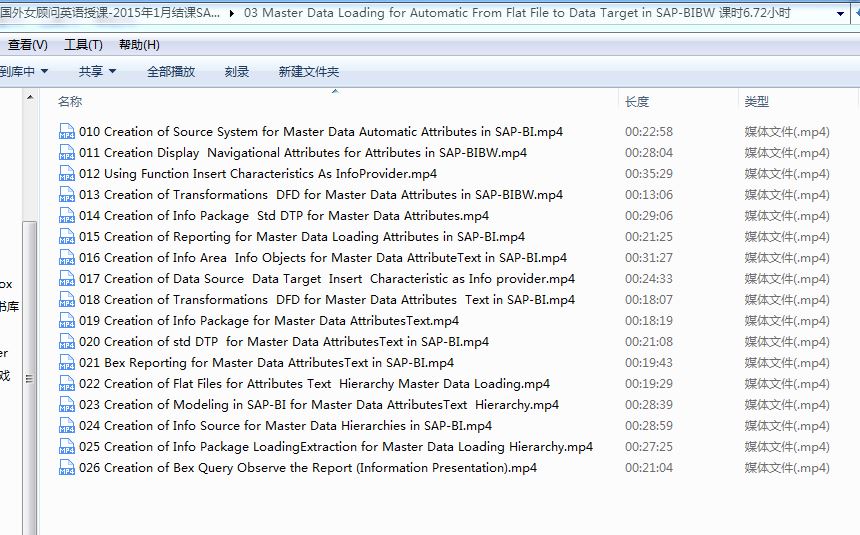The width and height of the screenshot is (860, 535).
Task: Click the MP4 icon of file 018
Action: click(66, 300)
